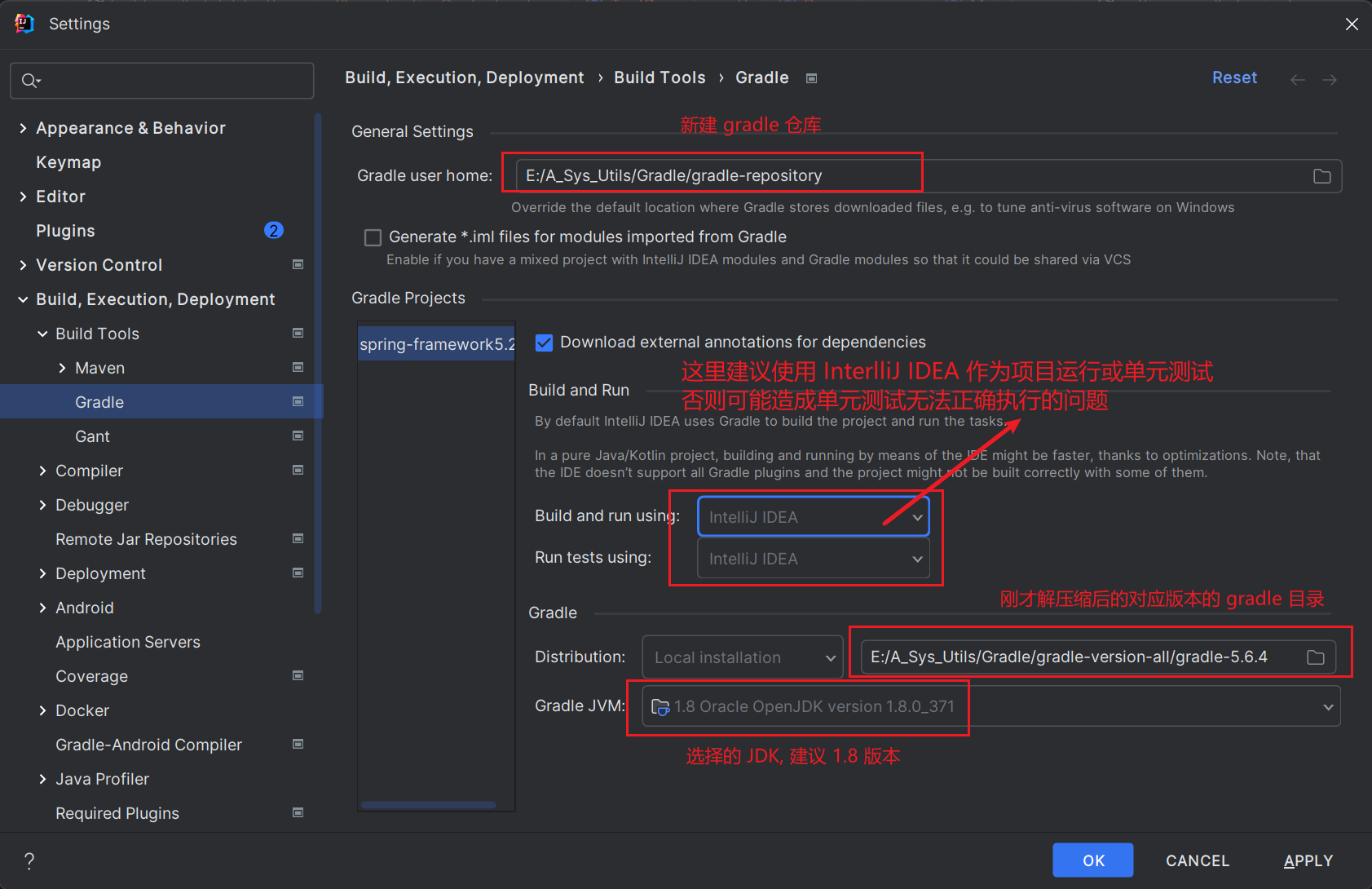Expand the Compiler node
The width and height of the screenshot is (1372, 889).
tap(42, 471)
